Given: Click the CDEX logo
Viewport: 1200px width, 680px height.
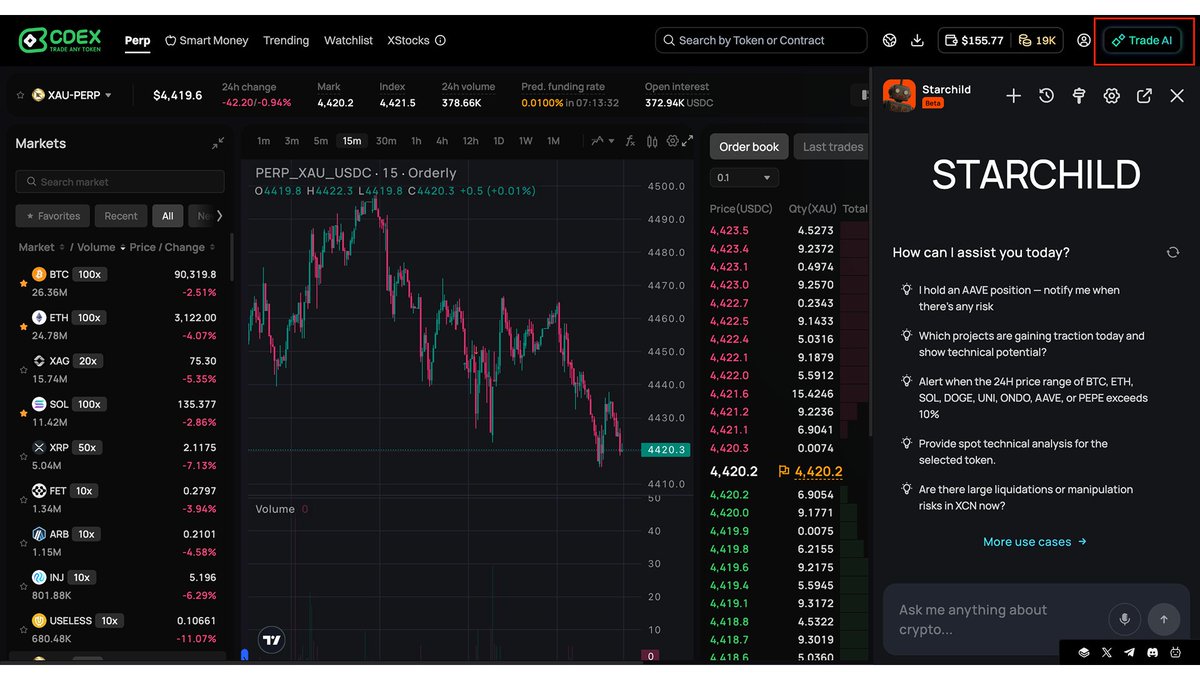Looking at the screenshot, I should point(60,40).
